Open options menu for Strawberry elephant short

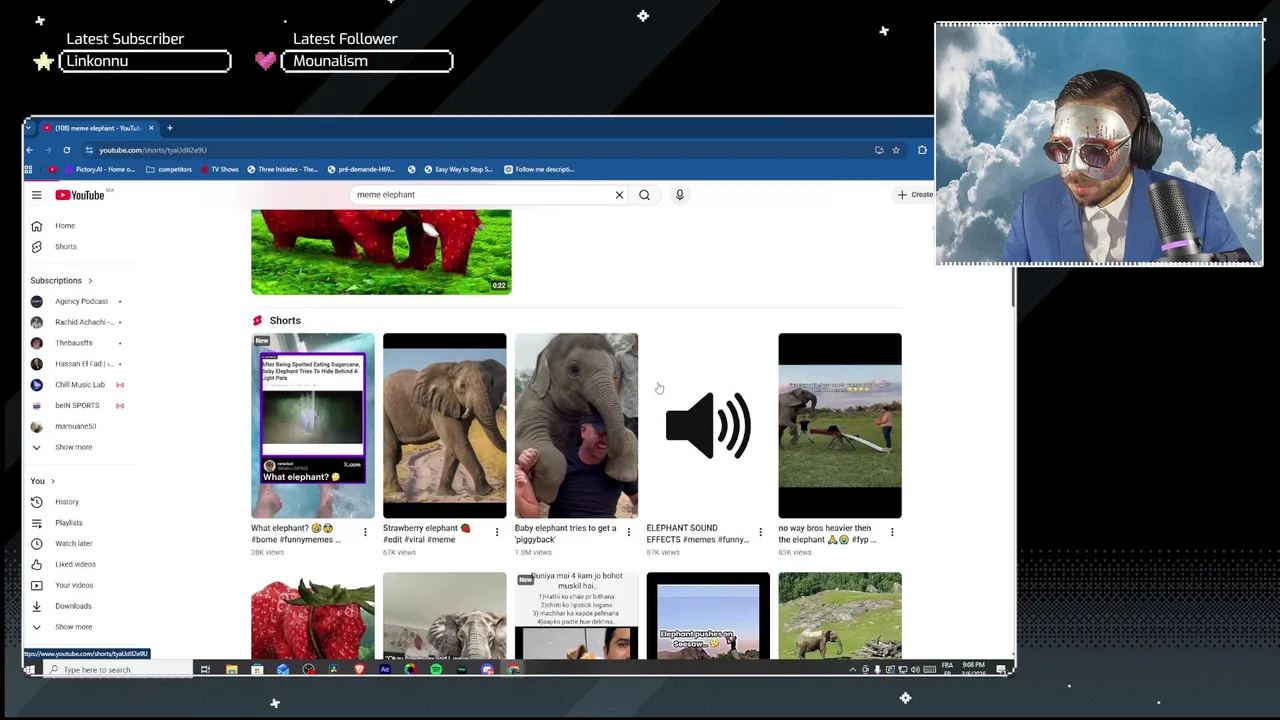(497, 532)
